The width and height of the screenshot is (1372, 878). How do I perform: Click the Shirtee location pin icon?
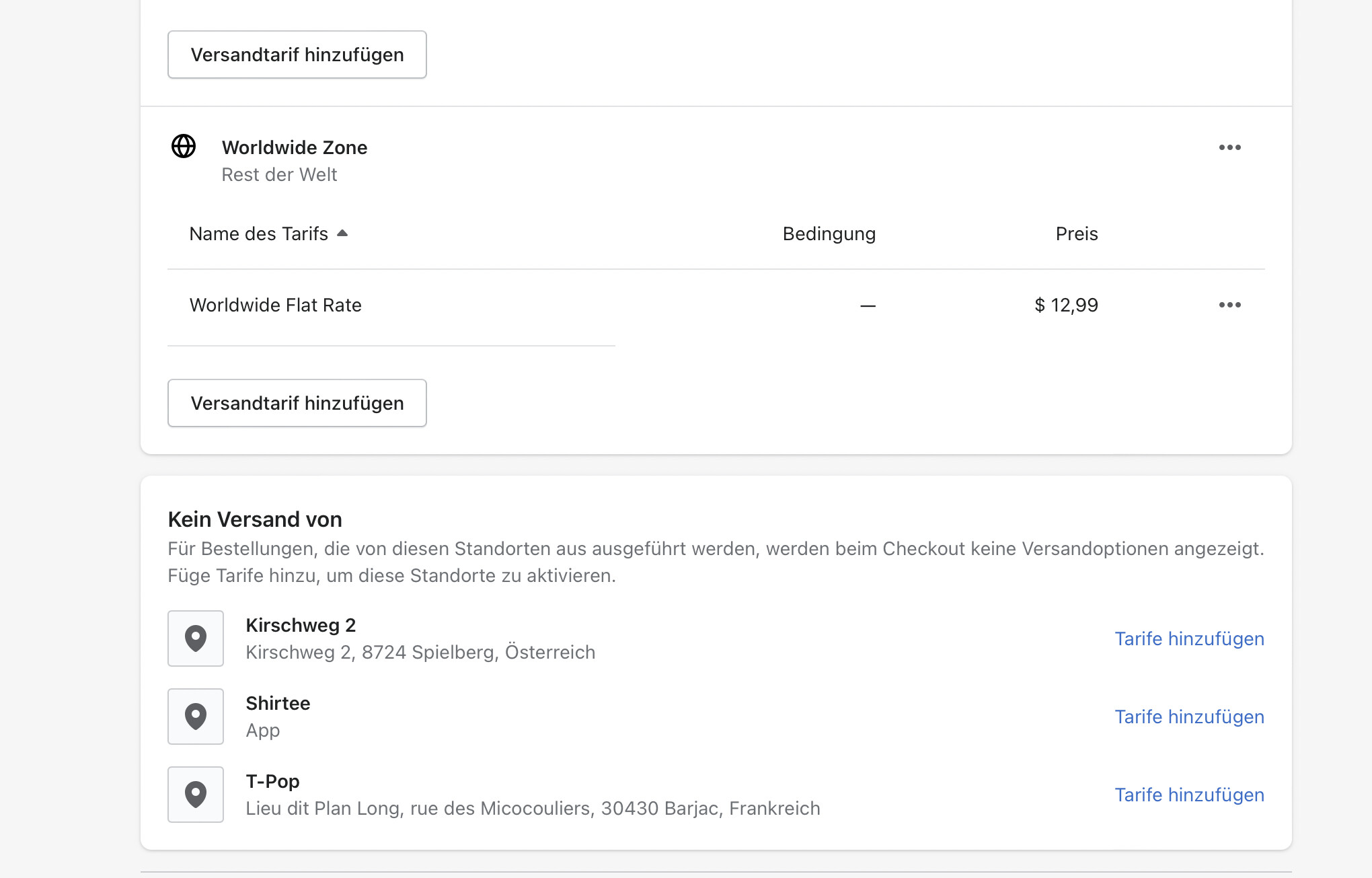196,717
